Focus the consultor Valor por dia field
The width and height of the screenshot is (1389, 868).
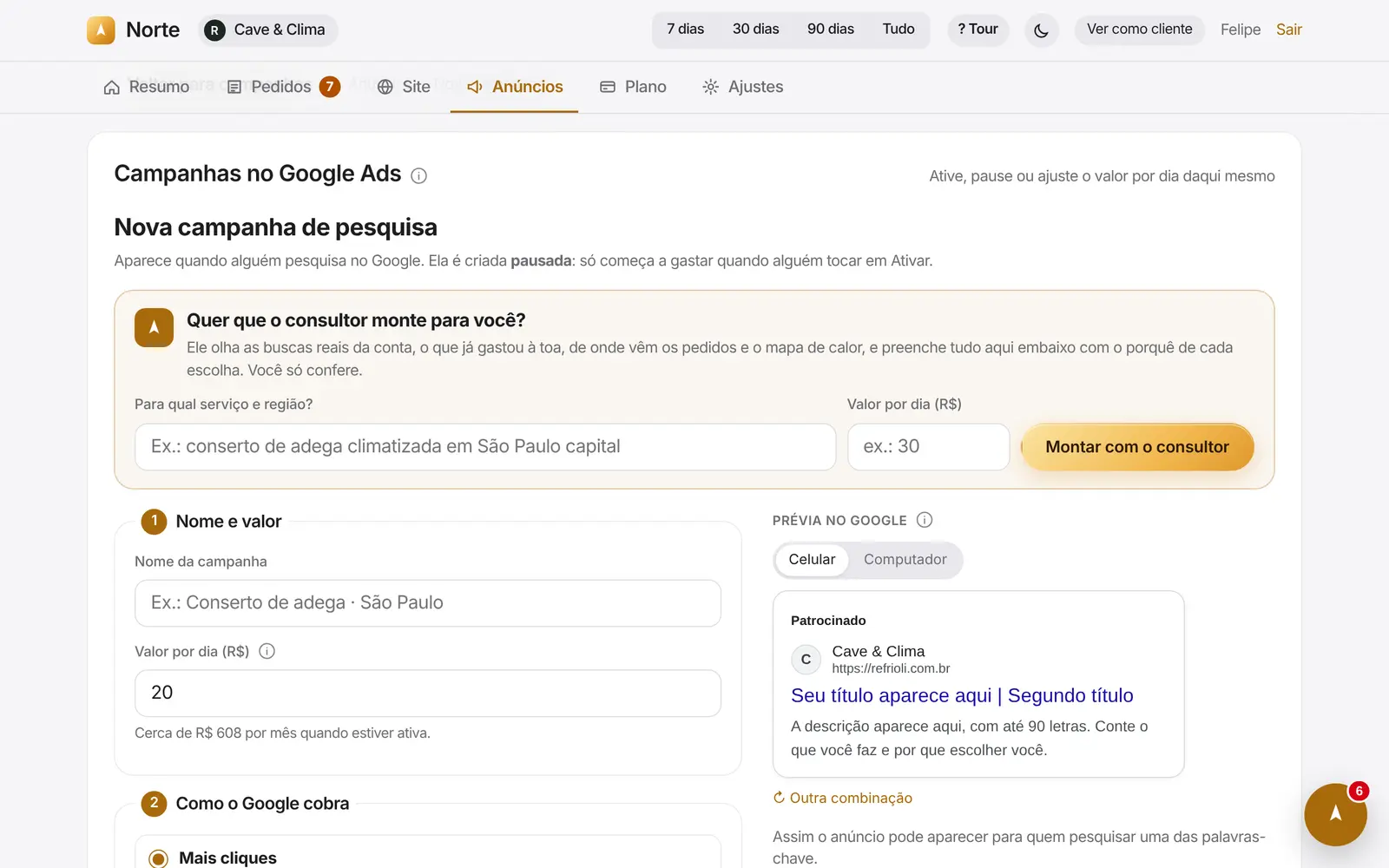(x=928, y=447)
